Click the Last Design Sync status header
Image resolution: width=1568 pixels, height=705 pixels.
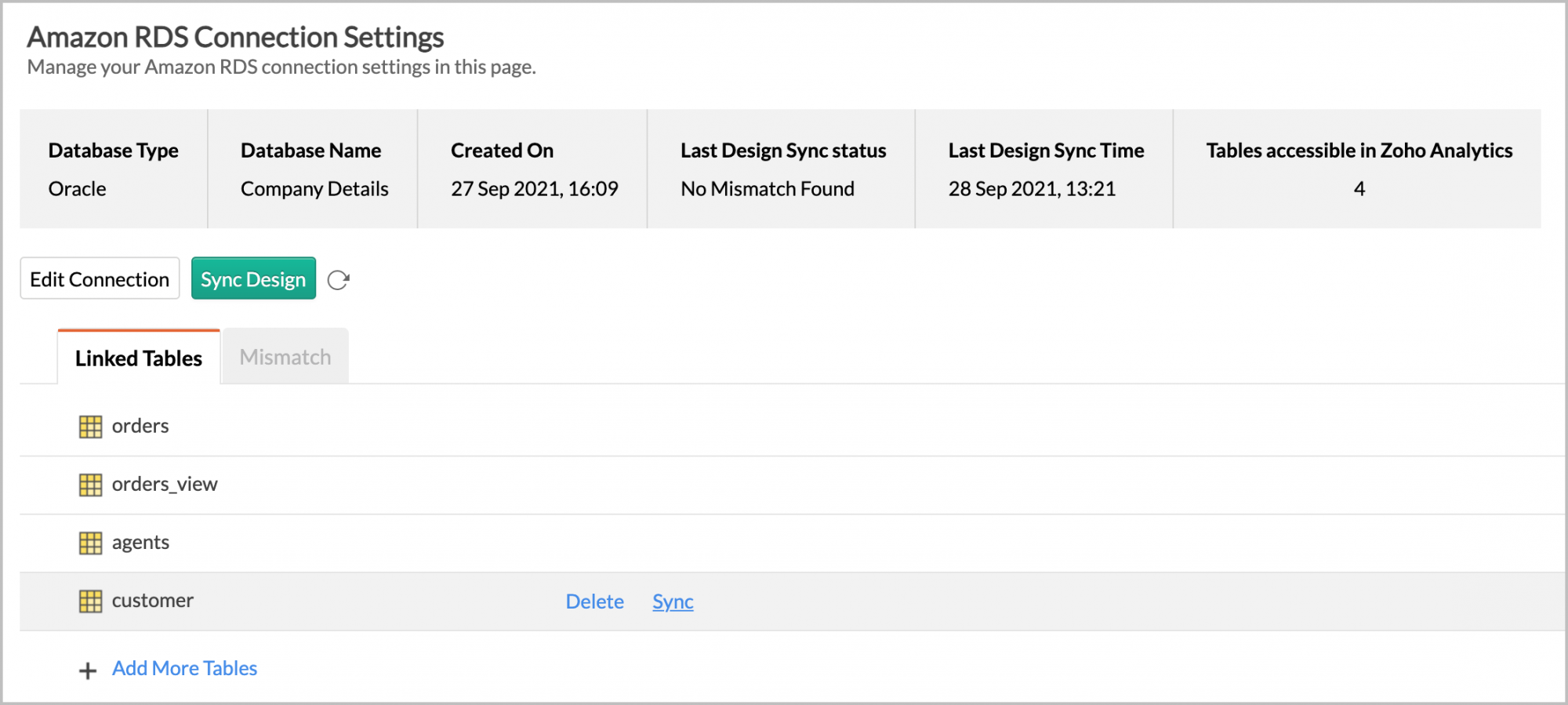[783, 151]
